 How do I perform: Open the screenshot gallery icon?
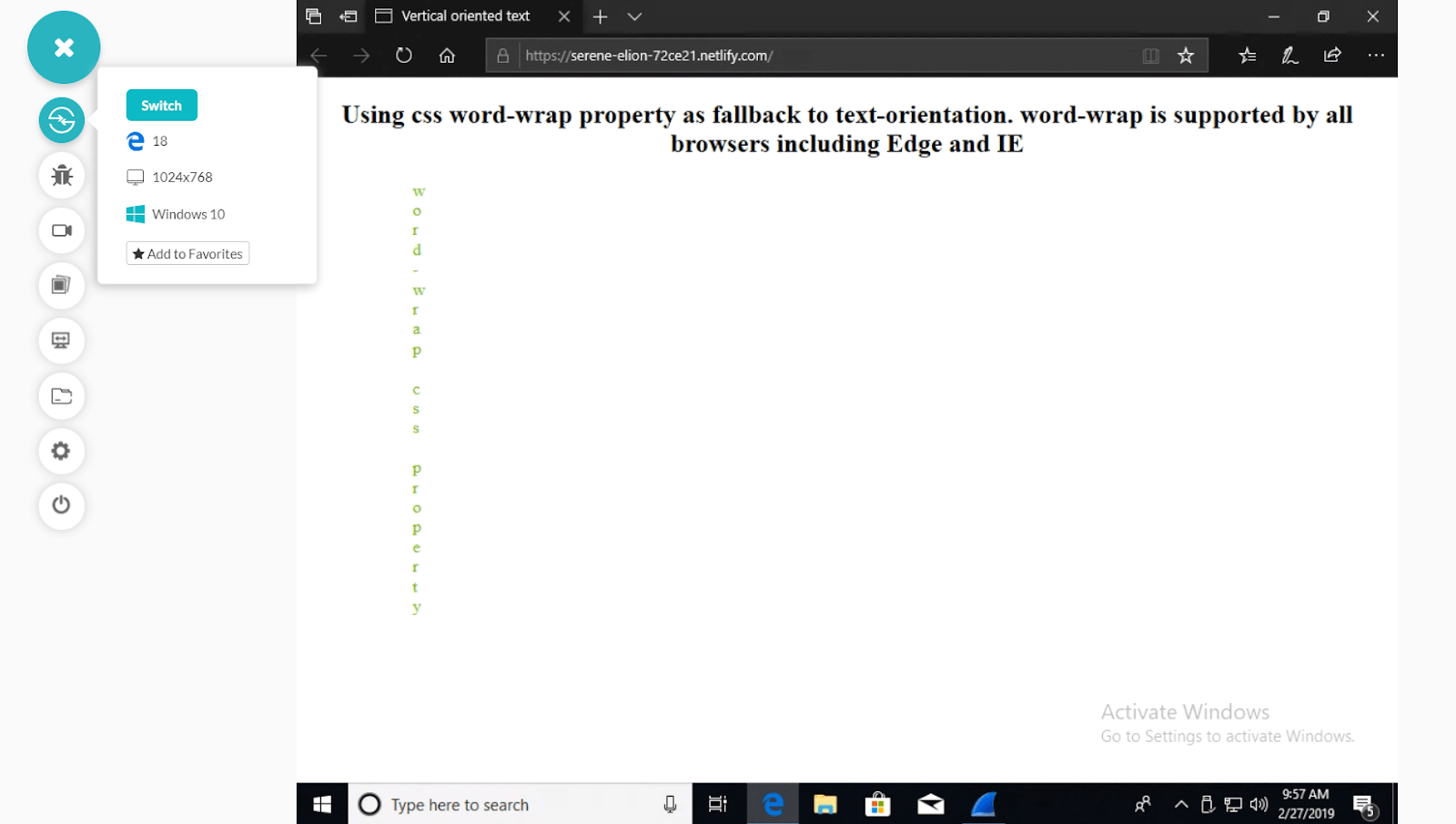(61, 285)
